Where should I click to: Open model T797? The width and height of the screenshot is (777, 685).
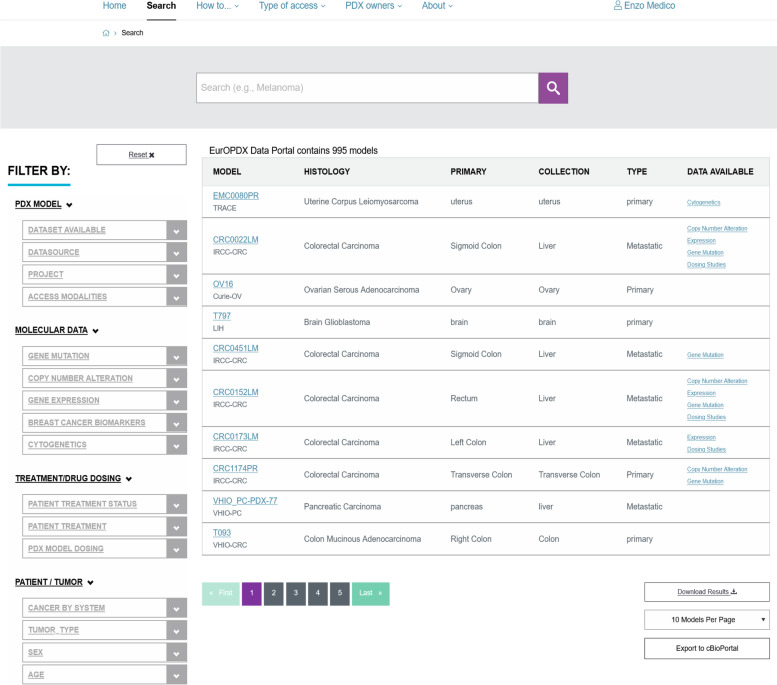tap(222, 316)
